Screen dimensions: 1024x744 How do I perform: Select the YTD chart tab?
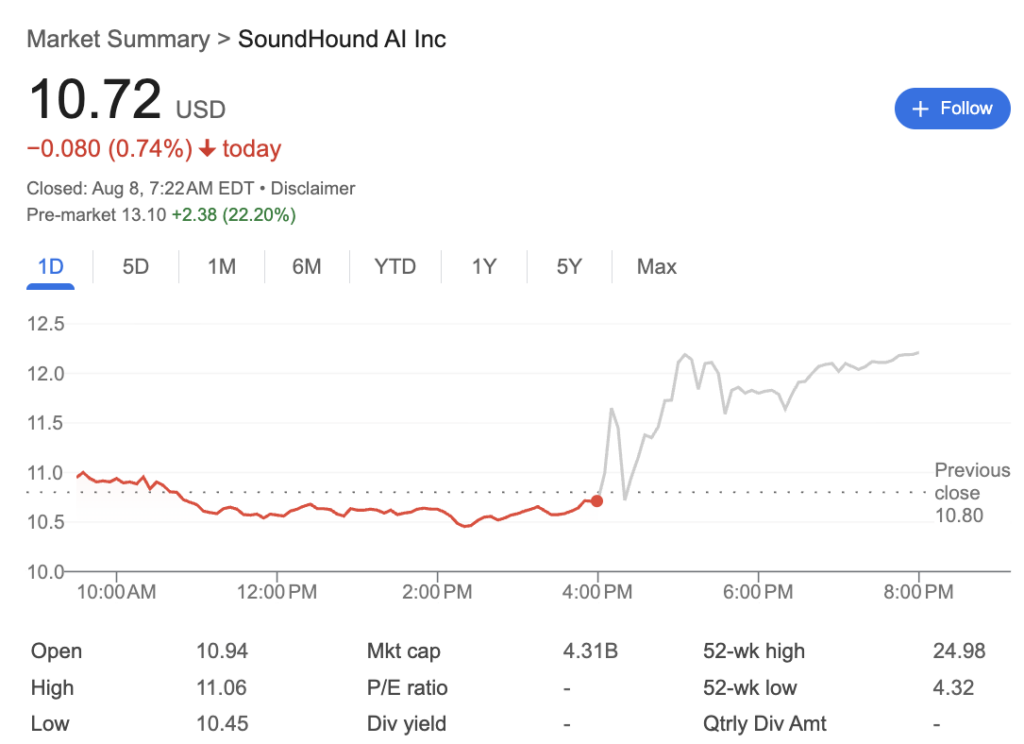395,267
